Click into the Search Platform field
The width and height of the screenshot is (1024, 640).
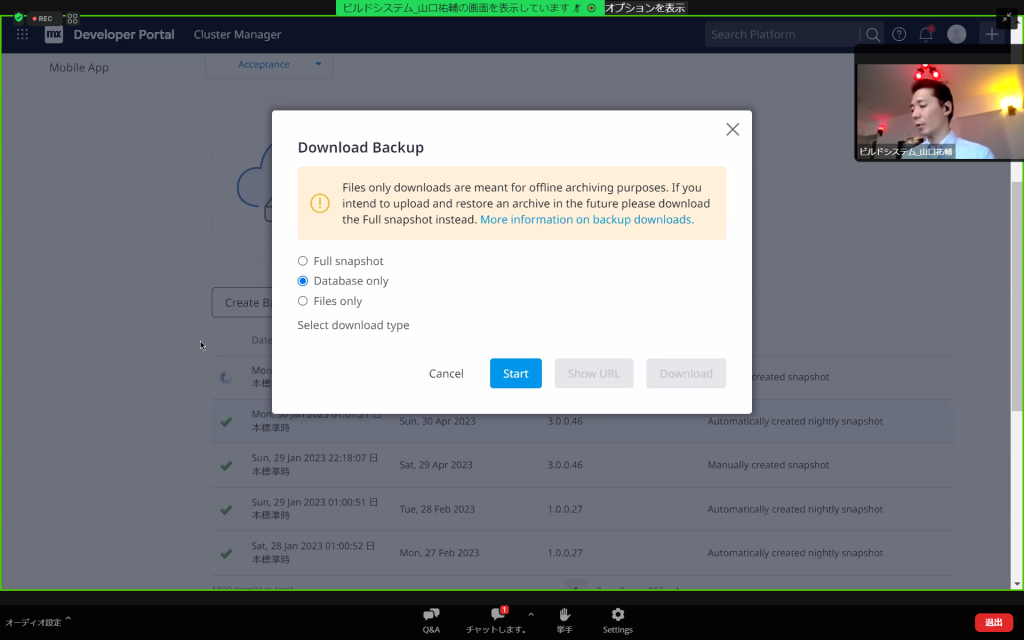(782, 34)
